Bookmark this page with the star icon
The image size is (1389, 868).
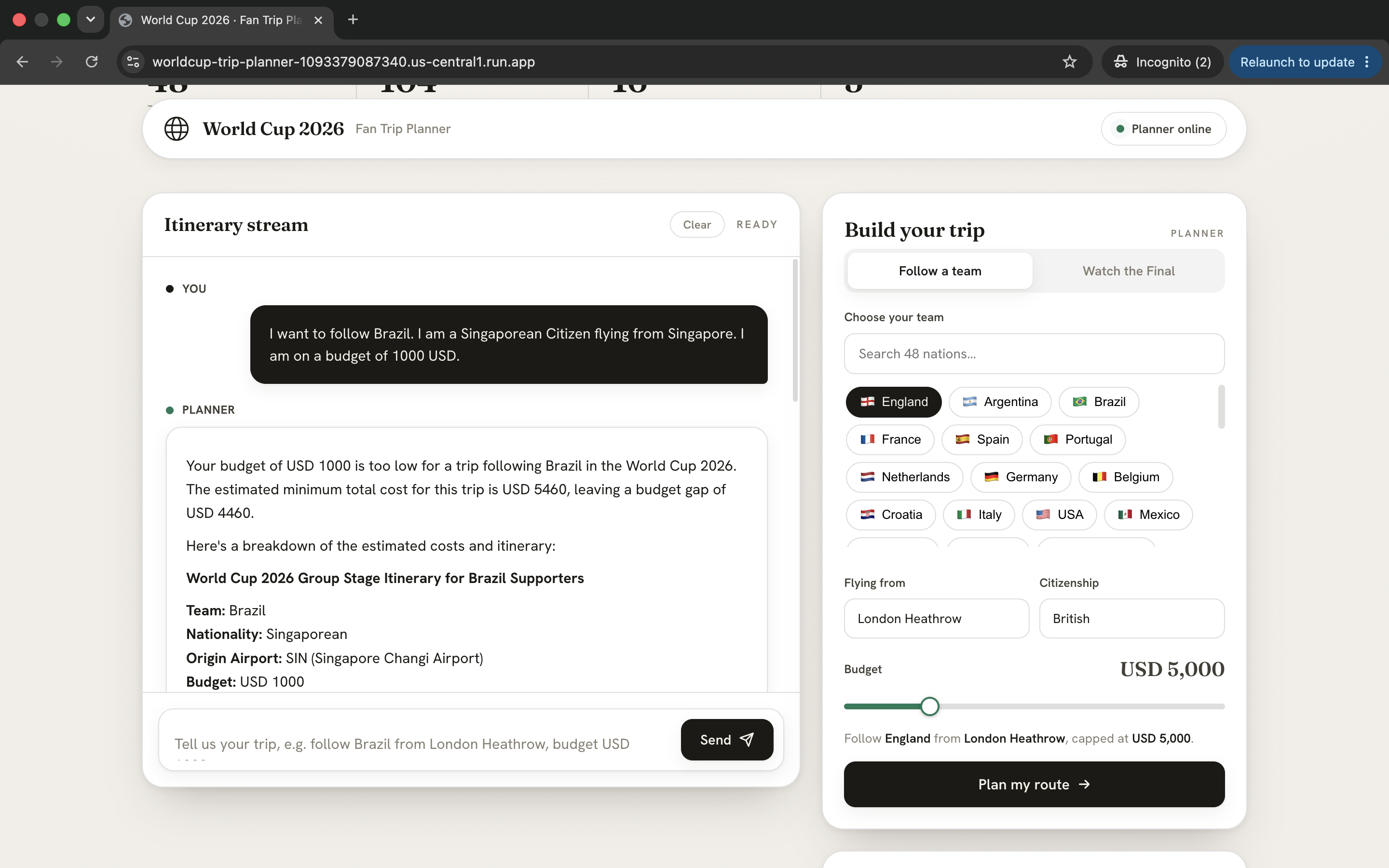(1069, 62)
